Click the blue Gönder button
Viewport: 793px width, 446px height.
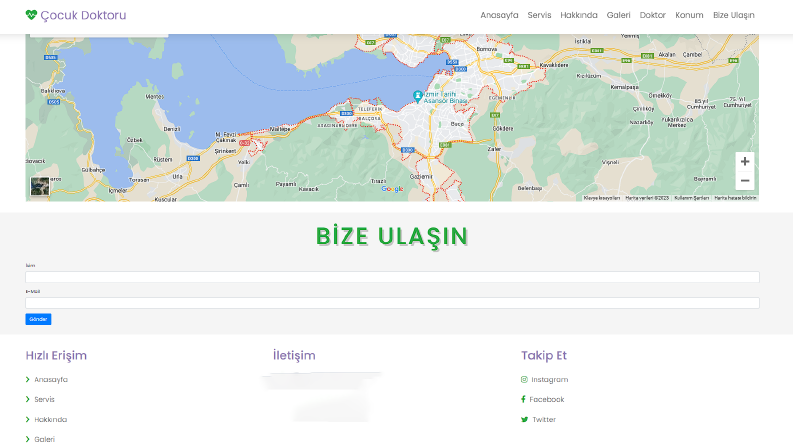38,319
